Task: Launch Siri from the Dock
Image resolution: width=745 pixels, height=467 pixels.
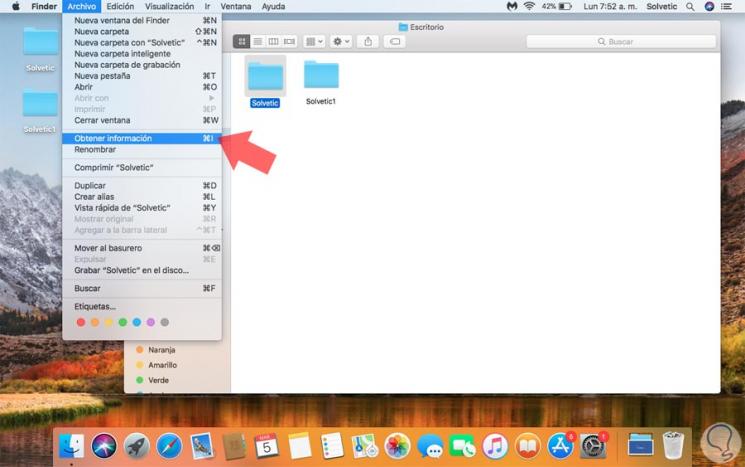Action: coord(104,445)
